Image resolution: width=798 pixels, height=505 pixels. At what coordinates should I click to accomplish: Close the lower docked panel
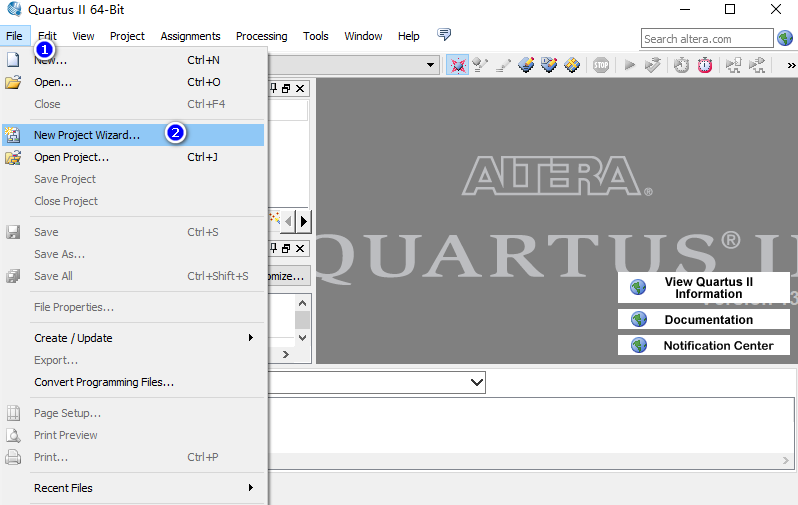point(300,248)
